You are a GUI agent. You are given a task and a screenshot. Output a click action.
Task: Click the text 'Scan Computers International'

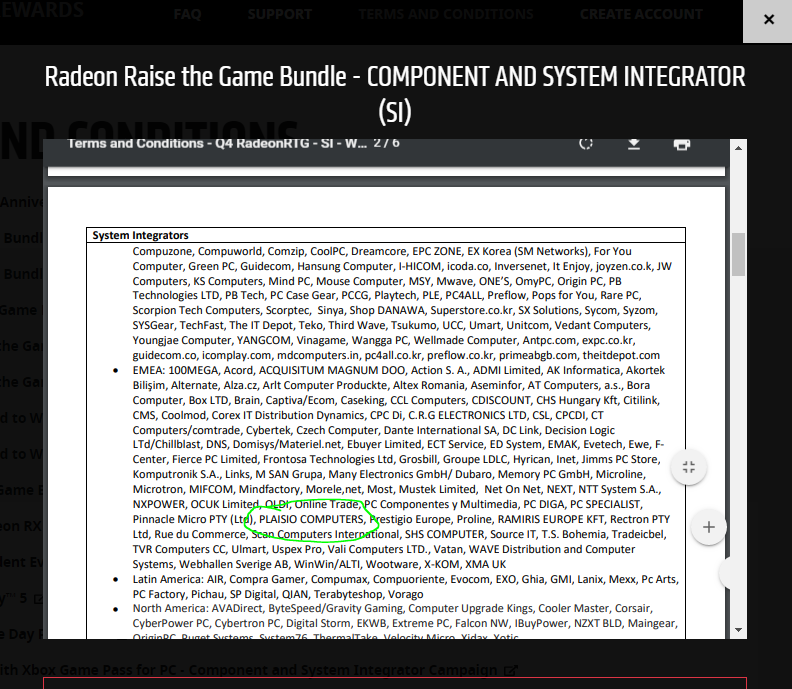[325, 534]
